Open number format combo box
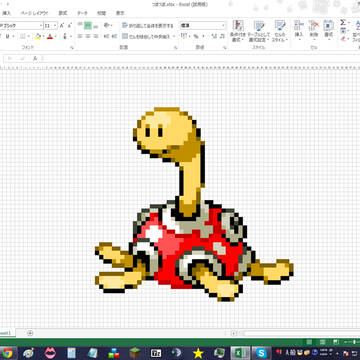Image resolution: width=360 pixels, height=360 pixels. point(203,25)
